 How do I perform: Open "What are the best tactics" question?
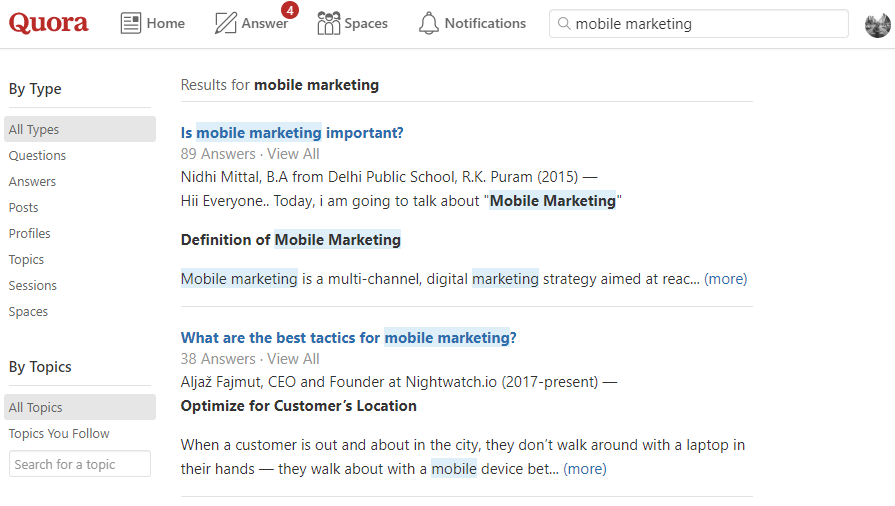pyautogui.click(x=348, y=338)
